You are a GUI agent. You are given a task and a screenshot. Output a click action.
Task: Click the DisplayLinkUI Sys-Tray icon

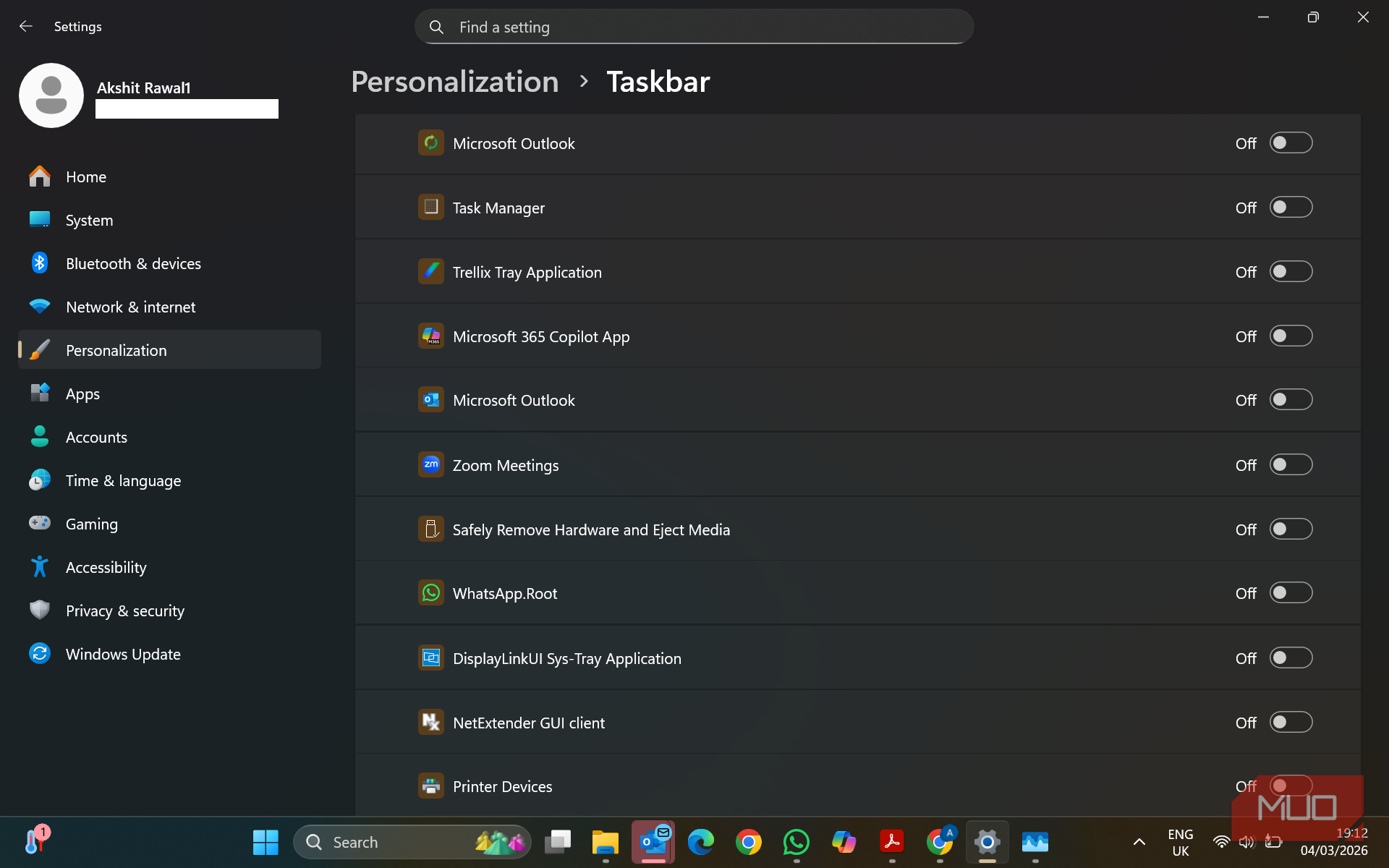[431, 658]
